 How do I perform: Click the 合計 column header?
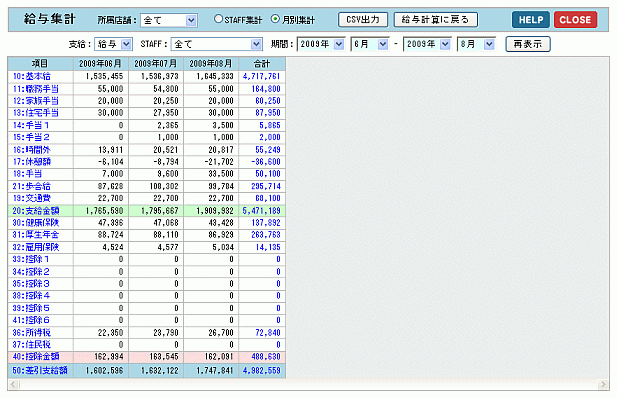click(x=262, y=64)
